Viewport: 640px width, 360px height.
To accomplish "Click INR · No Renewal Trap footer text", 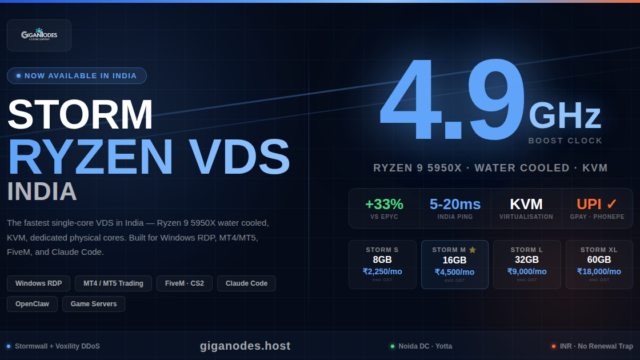I will pyautogui.click(x=596, y=346).
